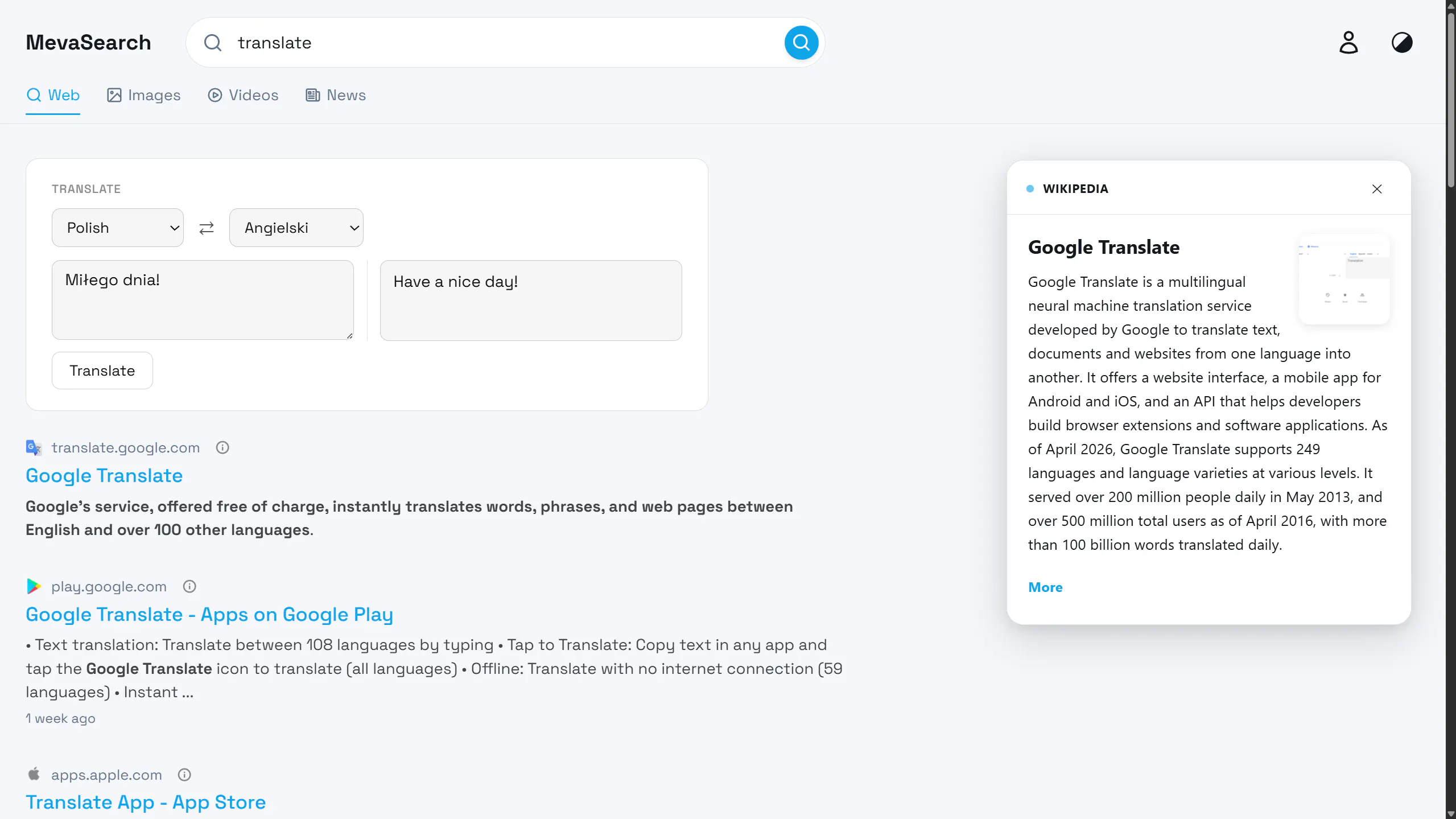Screen dimensions: 1456x819
Task: Click the Google Translate Wikipedia thumbnail
Action: tap(1344, 279)
